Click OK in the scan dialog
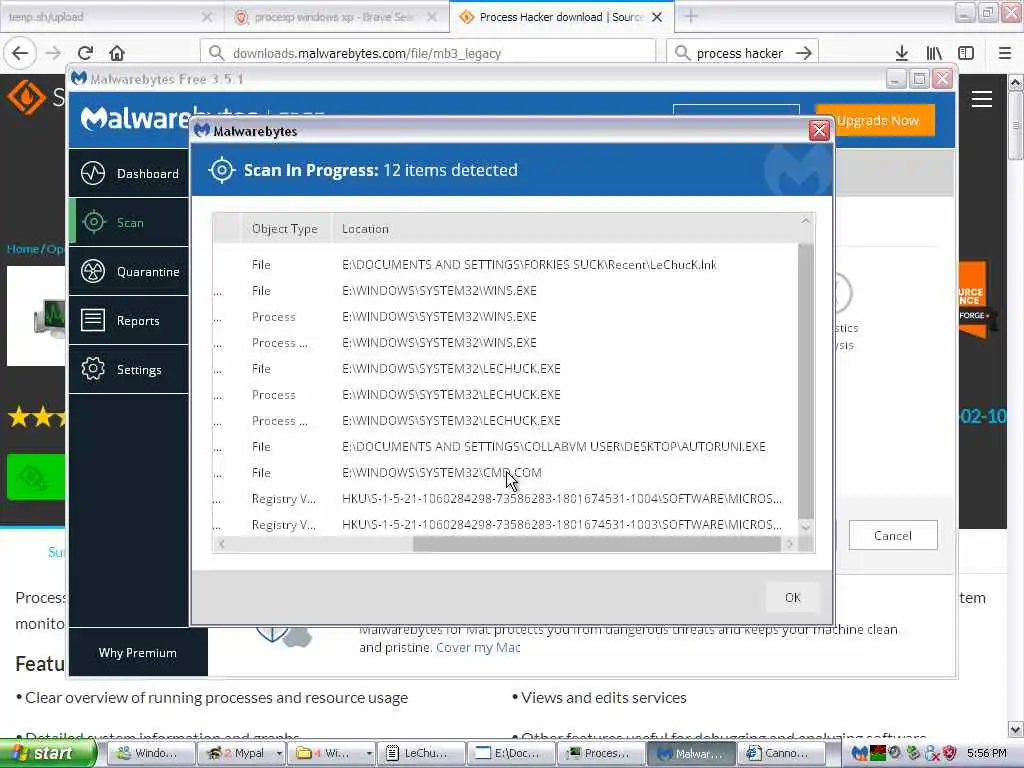The image size is (1024, 768). (x=792, y=598)
